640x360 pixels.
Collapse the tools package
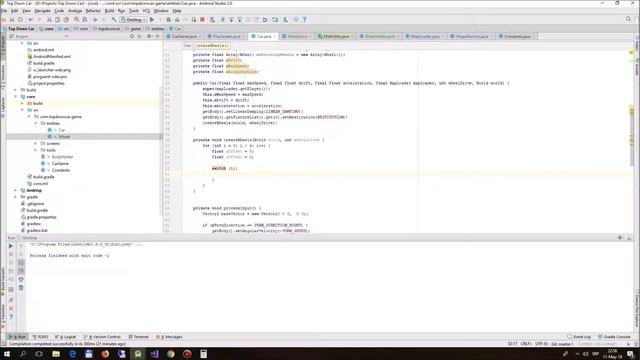(x=36, y=150)
